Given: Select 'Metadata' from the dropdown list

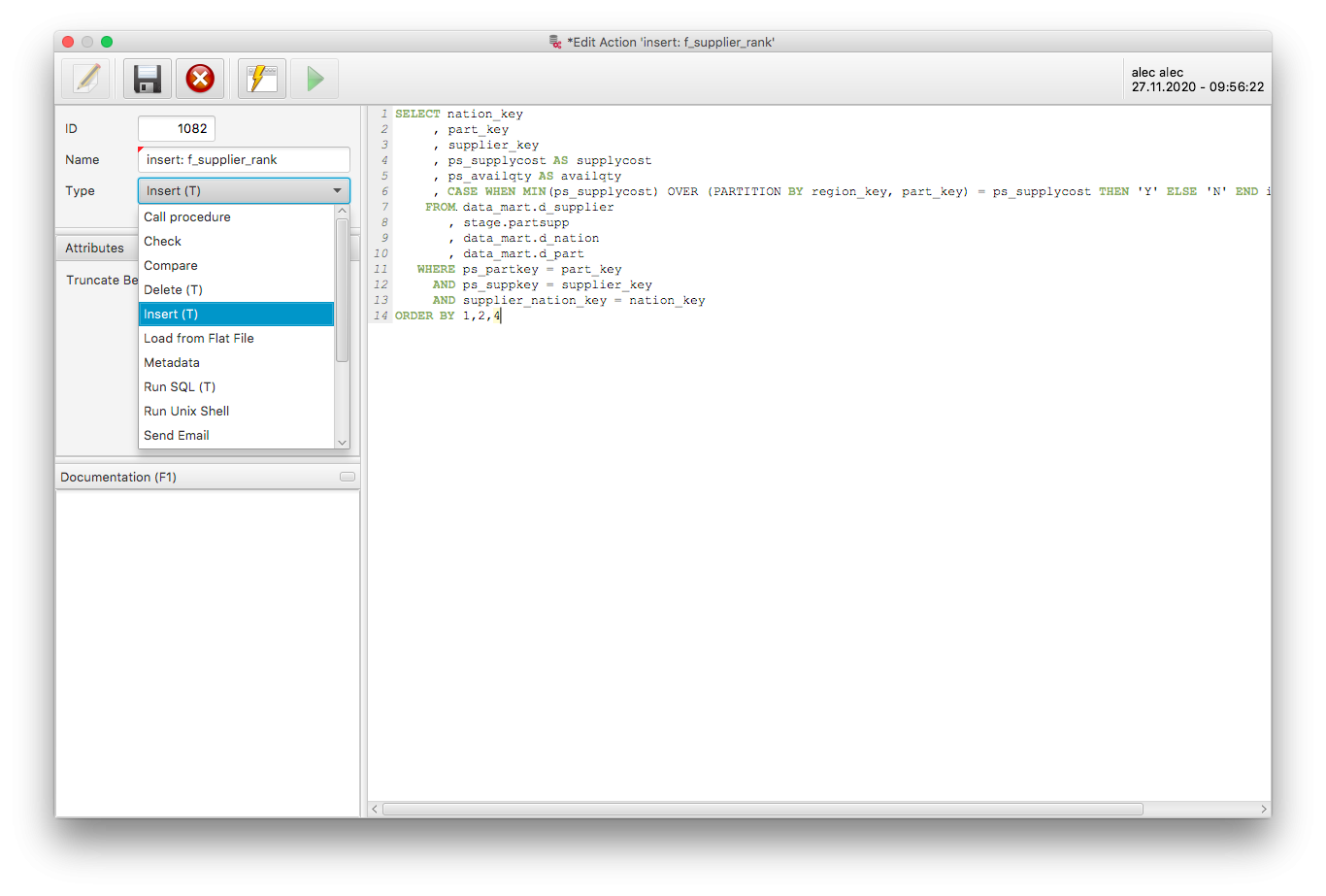Looking at the screenshot, I should (x=171, y=363).
